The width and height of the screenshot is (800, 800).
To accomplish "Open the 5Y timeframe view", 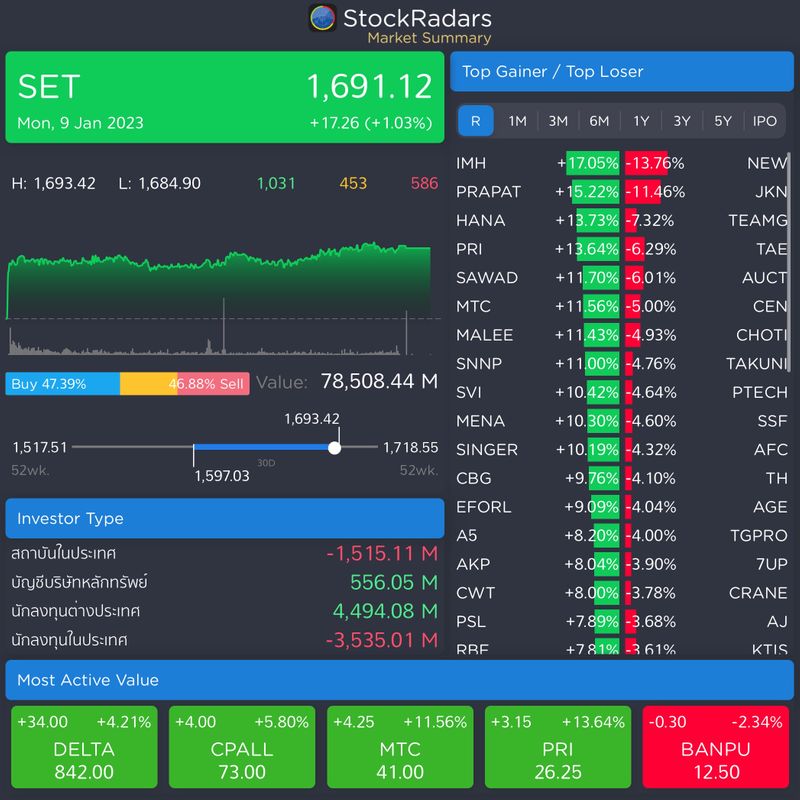I will tap(723, 121).
